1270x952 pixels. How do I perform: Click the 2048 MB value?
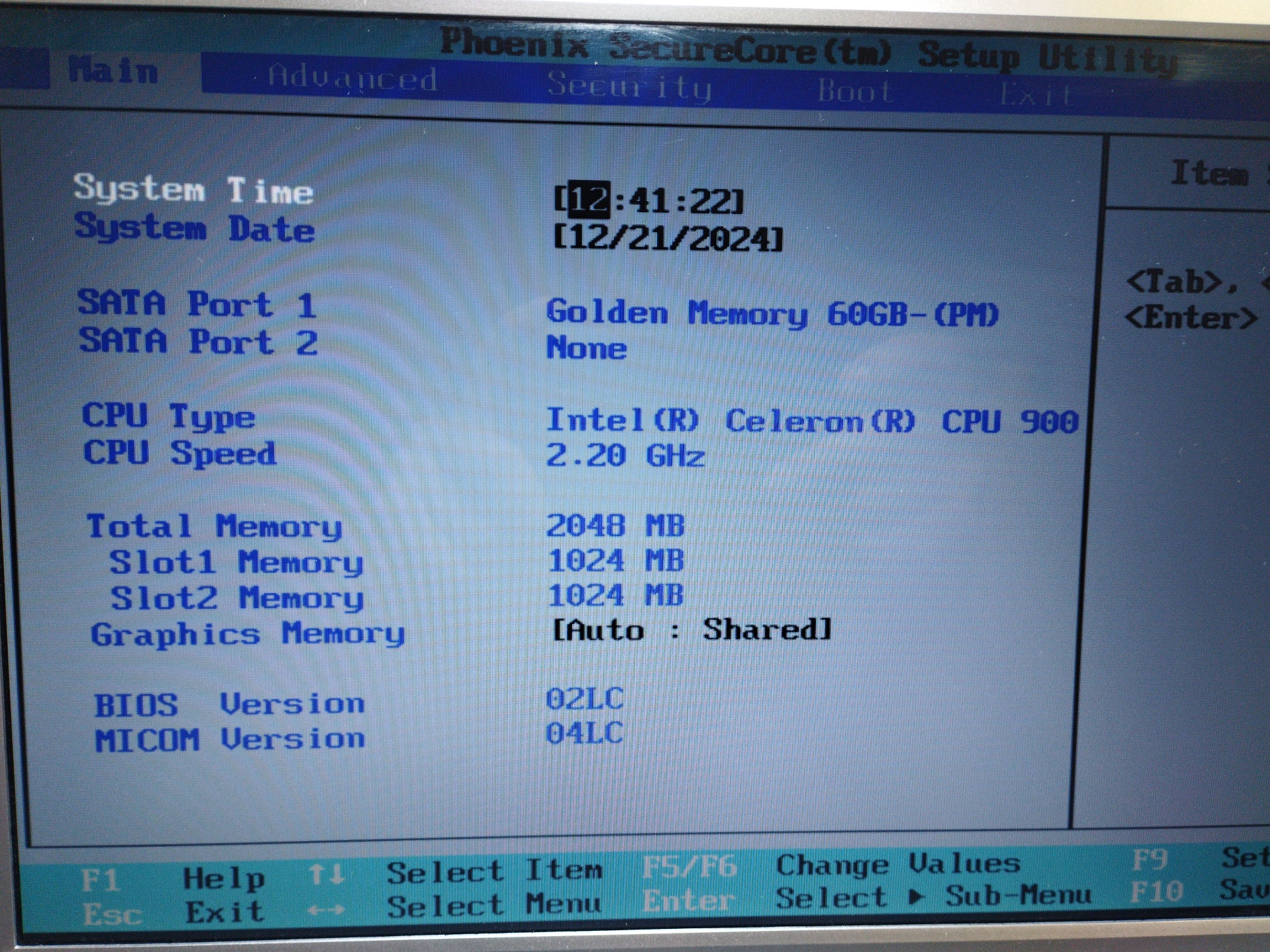[616, 526]
